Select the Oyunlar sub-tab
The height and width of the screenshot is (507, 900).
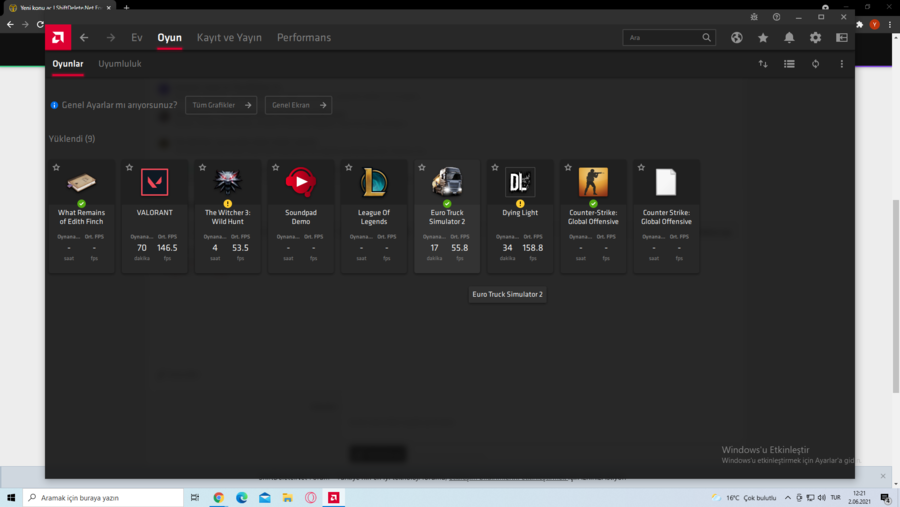click(x=68, y=64)
